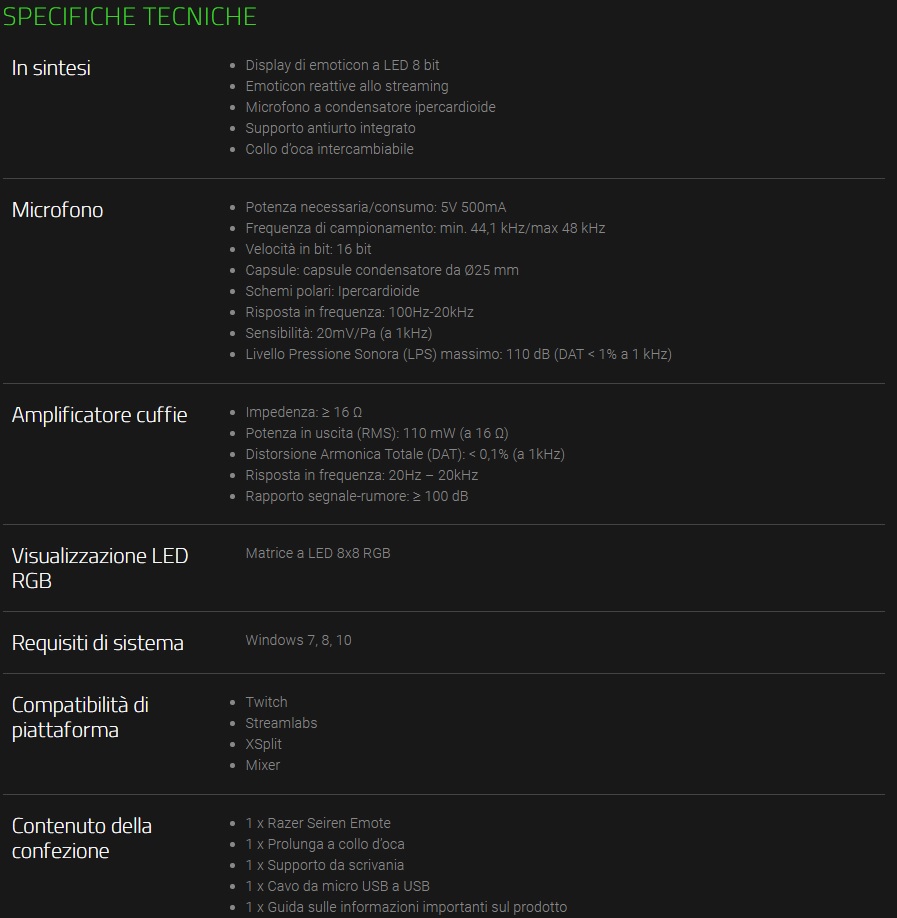Screen dimensions: 897x918
Task: Click the "Rapporto segnale-rumore" specification line
Action: pyautogui.click(x=356, y=496)
